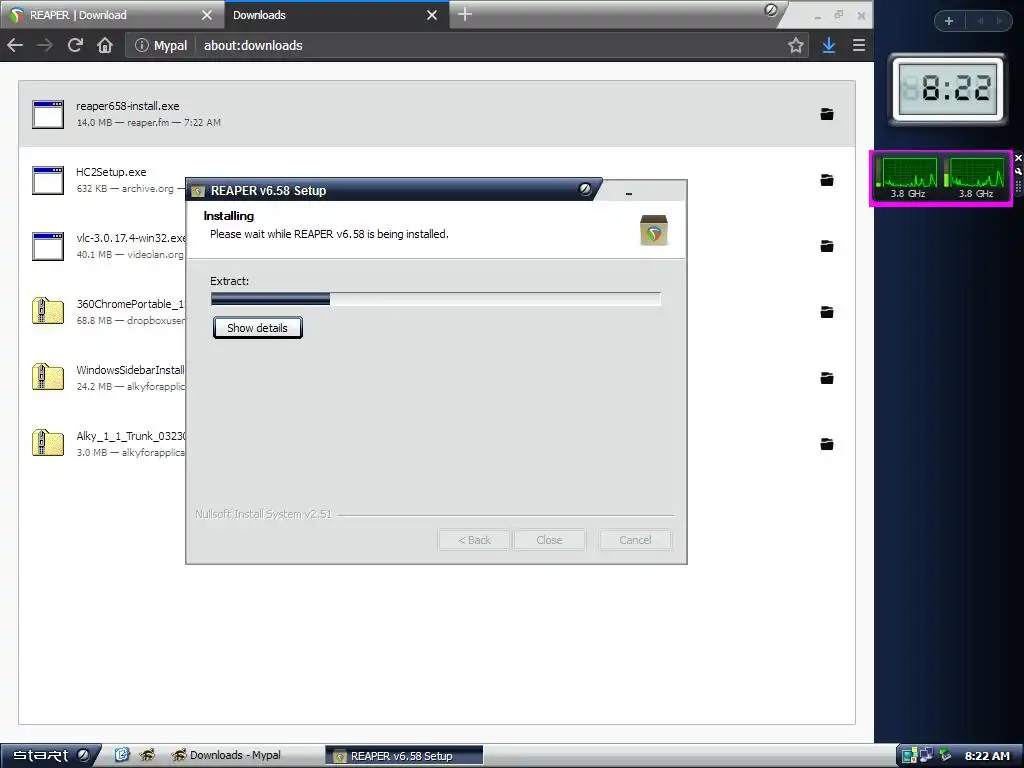Open CPU gadget settings wrench icon
This screenshot has height=768, width=1024.
click(x=1018, y=171)
